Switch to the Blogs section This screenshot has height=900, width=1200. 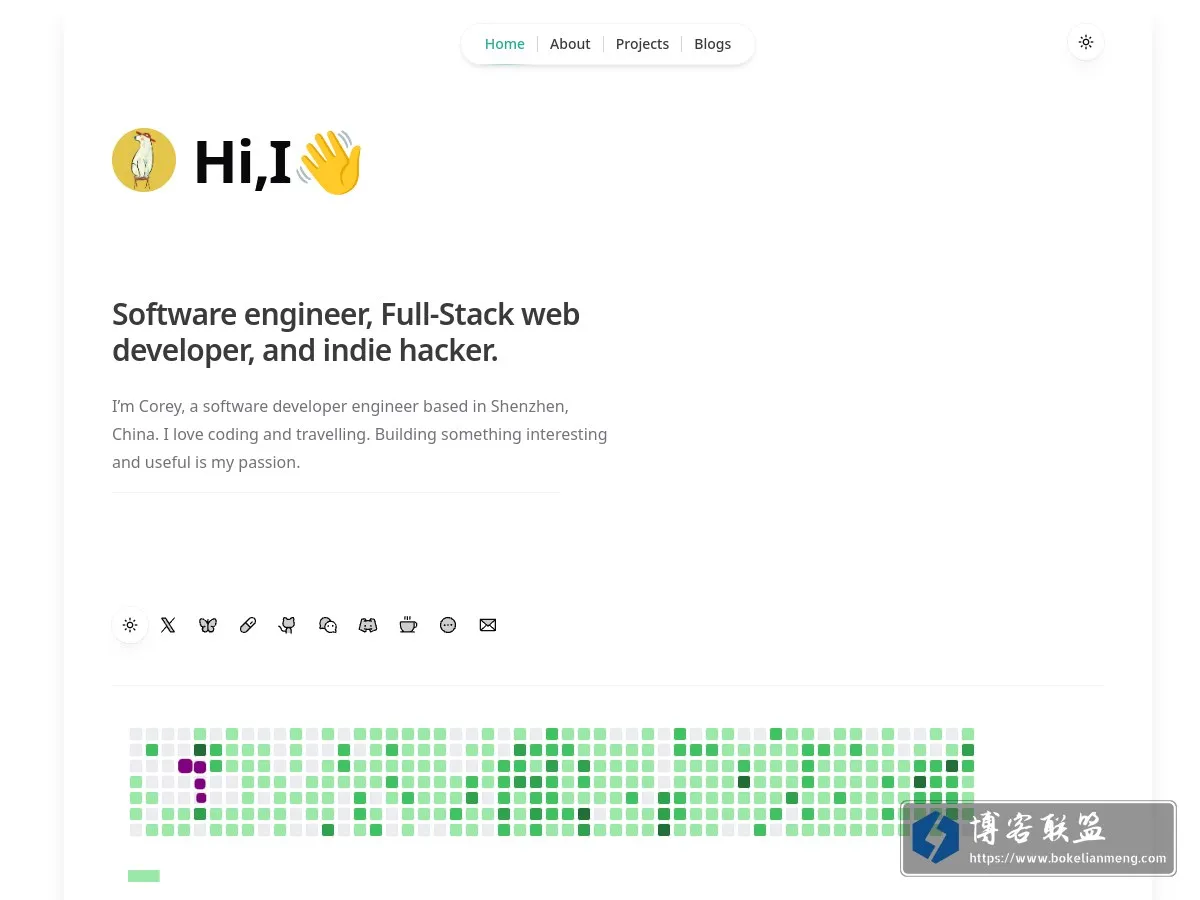tap(712, 44)
